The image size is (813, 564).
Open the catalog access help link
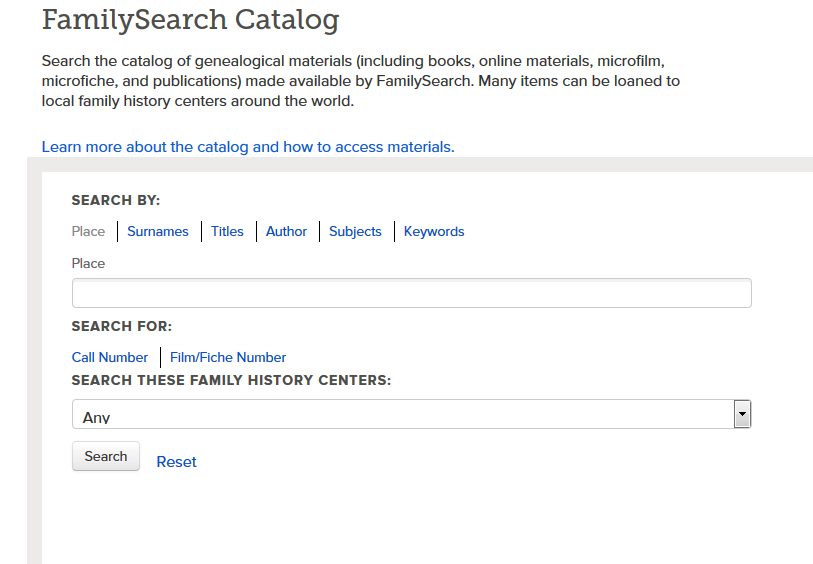(x=248, y=147)
